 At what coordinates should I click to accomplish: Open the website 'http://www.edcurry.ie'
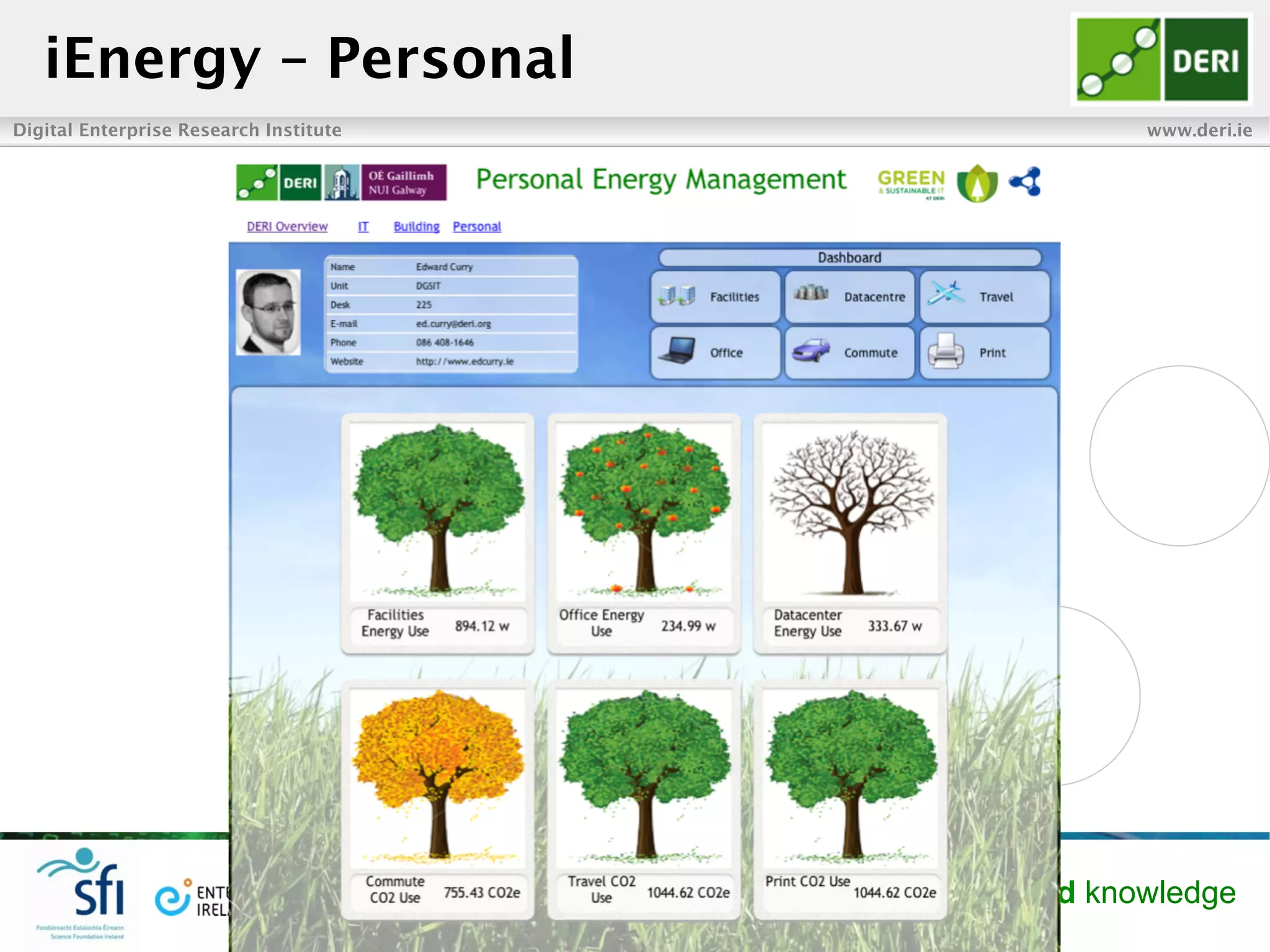(464, 362)
